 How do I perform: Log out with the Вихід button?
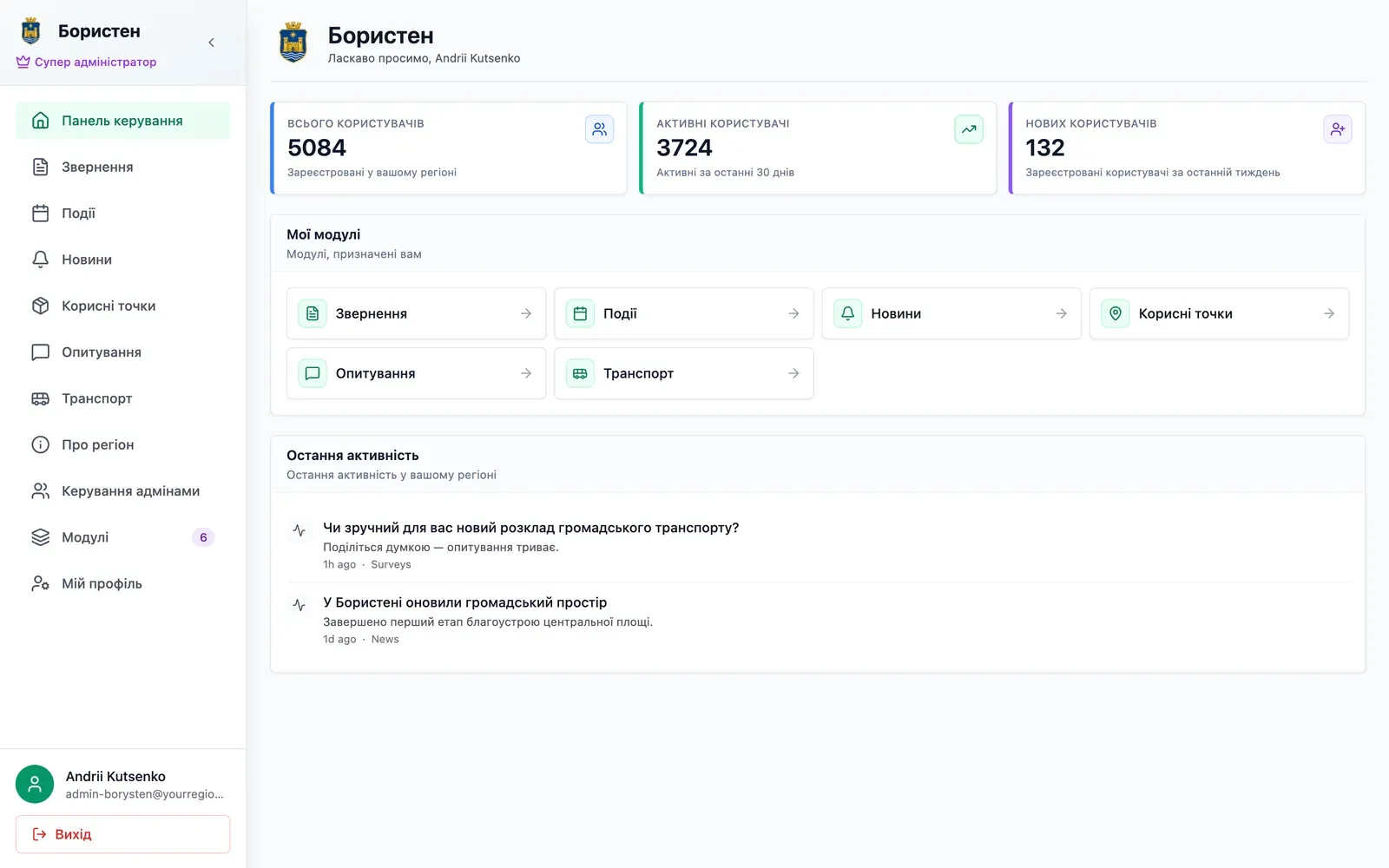(123, 834)
